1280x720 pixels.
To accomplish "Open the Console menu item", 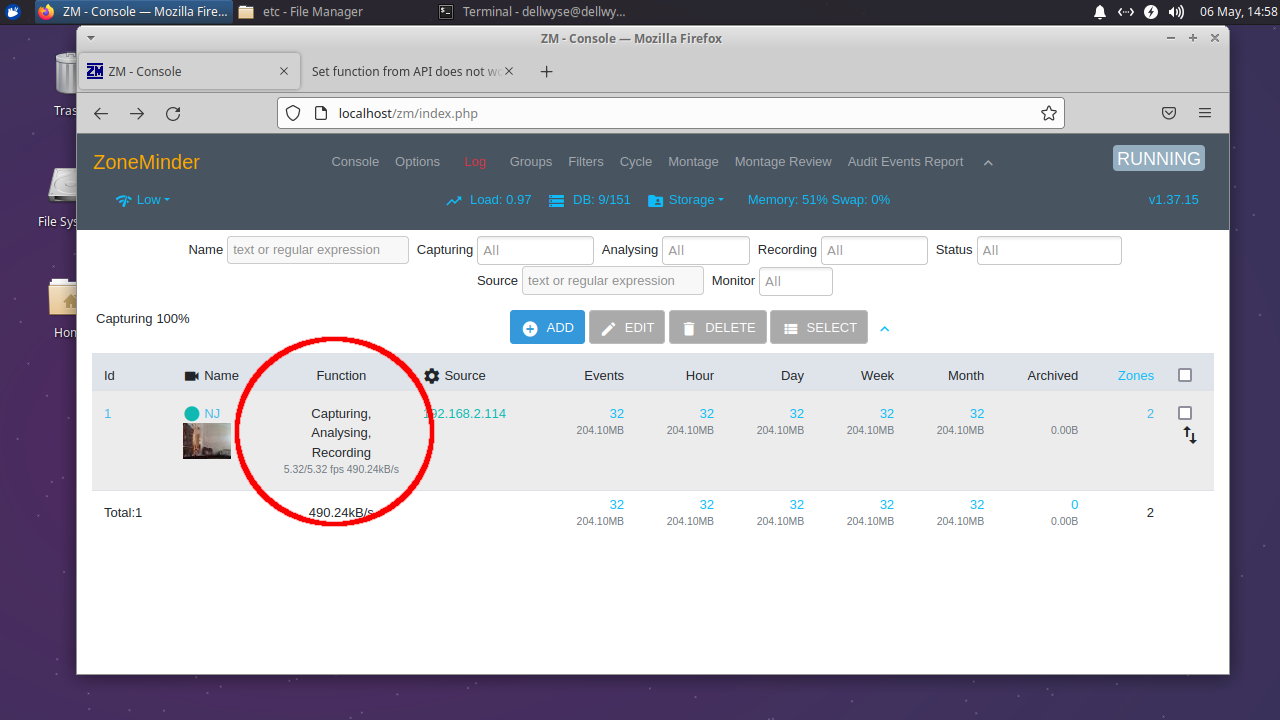I will (355, 162).
